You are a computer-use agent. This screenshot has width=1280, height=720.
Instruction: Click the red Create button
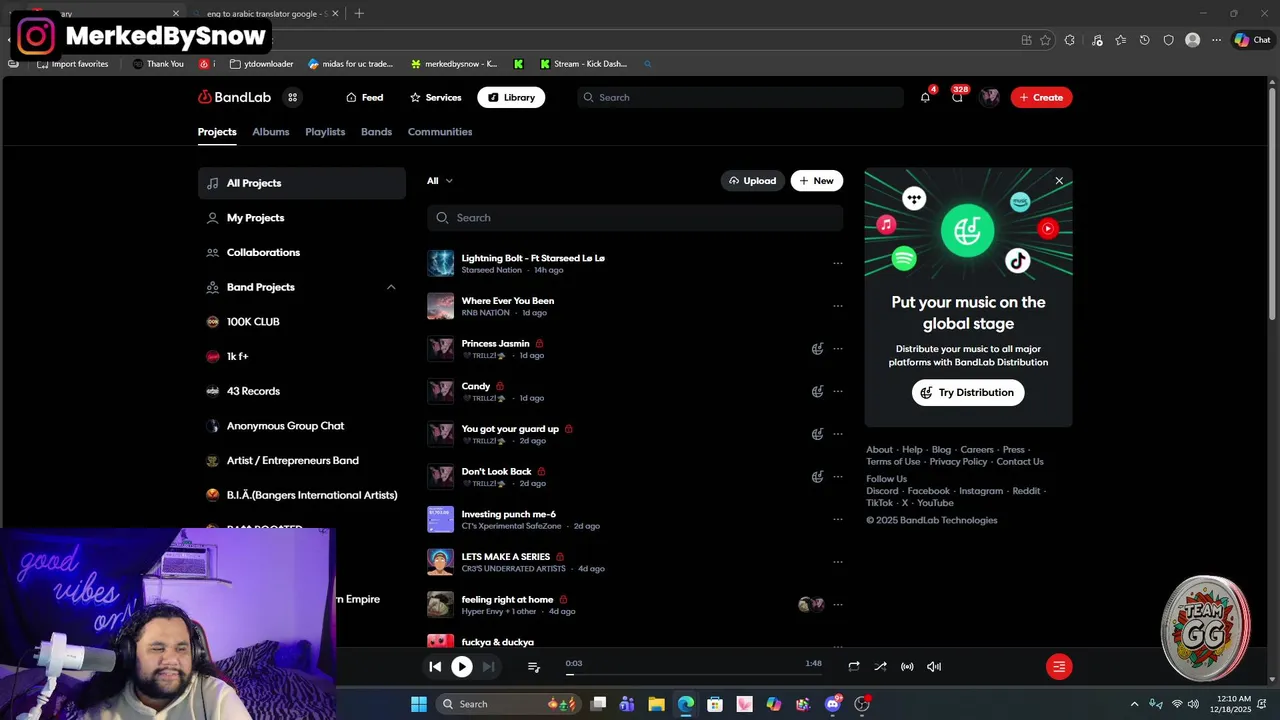point(1041,97)
